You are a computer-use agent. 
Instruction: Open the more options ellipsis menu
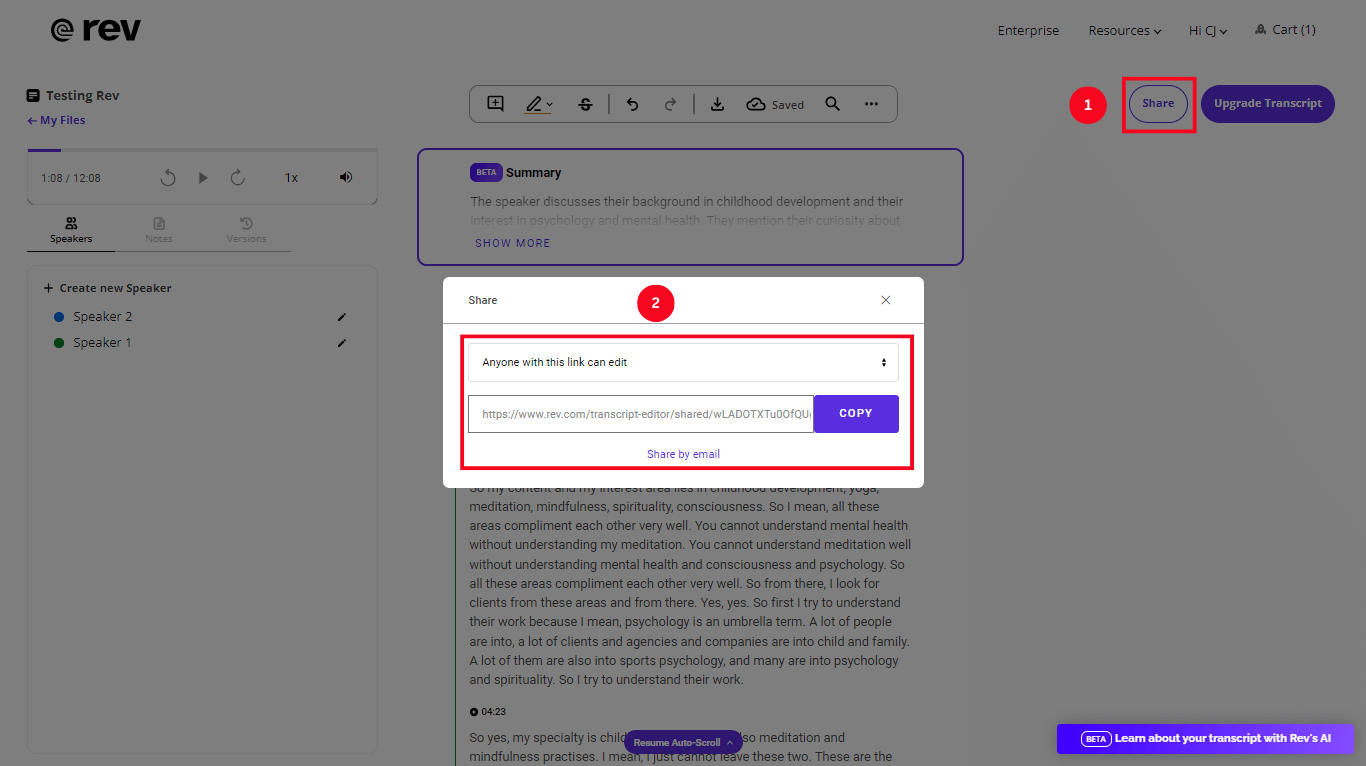pos(871,104)
